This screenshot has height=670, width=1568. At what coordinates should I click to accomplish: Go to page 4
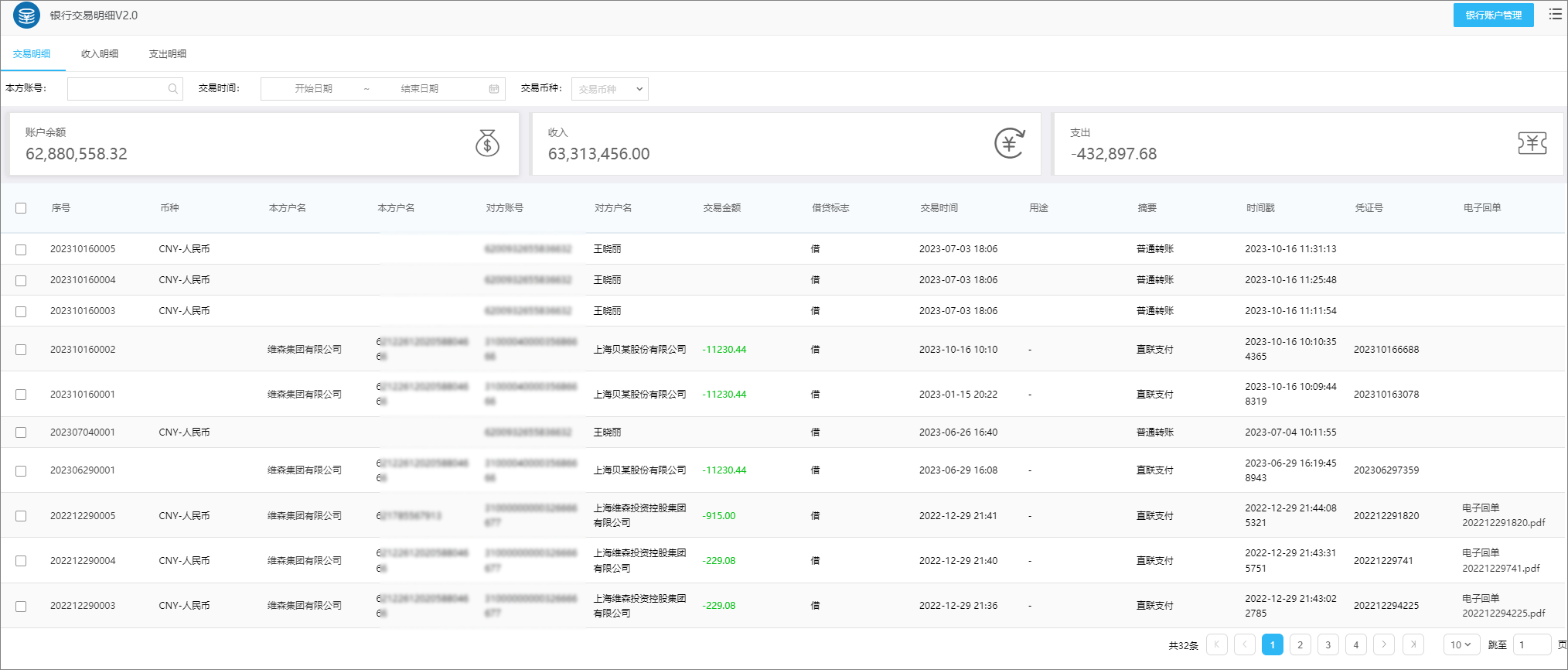[x=1356, y=644]
